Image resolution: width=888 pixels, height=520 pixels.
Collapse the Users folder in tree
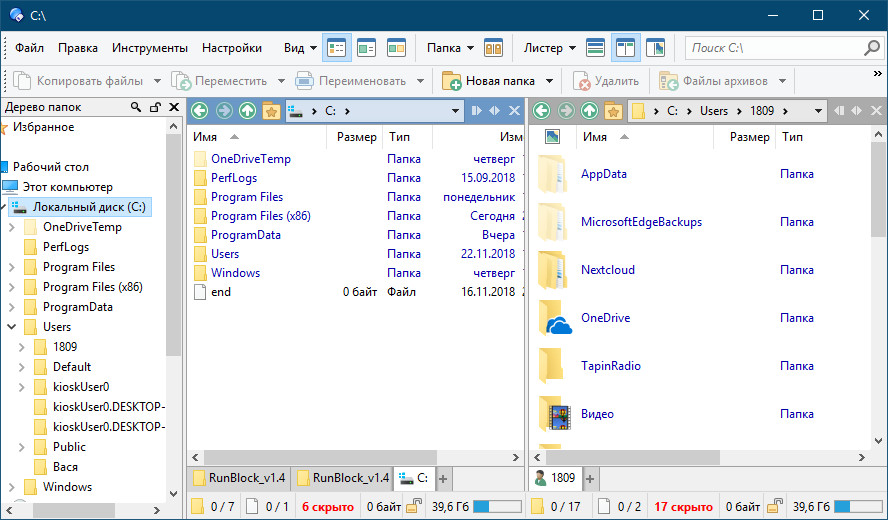[x=12, y=327]
